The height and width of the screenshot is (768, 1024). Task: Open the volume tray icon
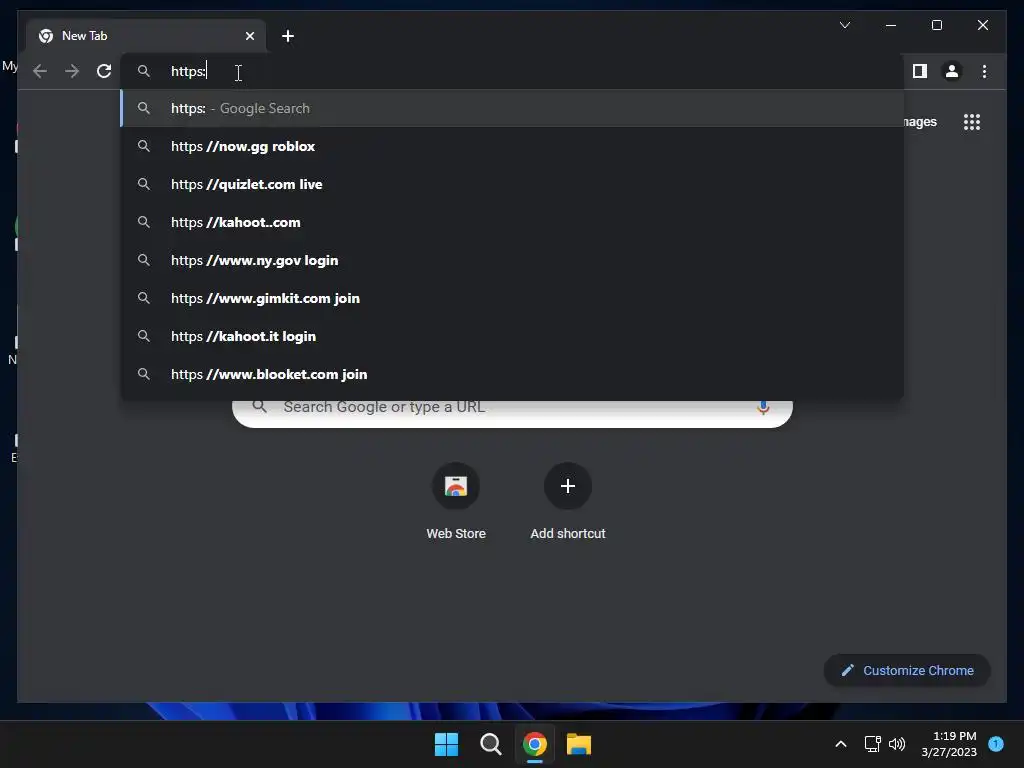tap(897, 744)
